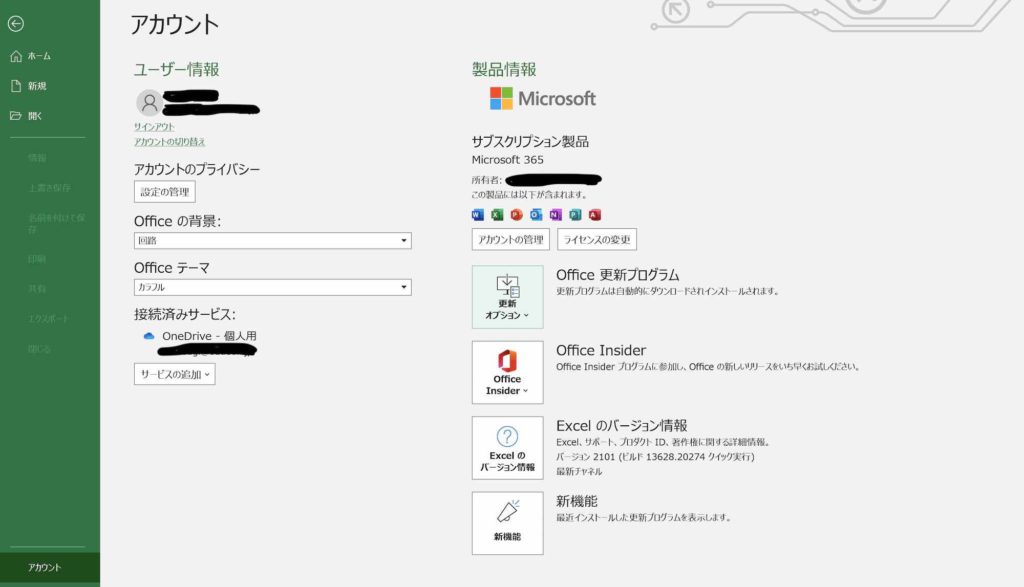Viewport: 1024px width, 587px height.
Task: Open the 更新オプション dropdown button
Action: (507, 297)
